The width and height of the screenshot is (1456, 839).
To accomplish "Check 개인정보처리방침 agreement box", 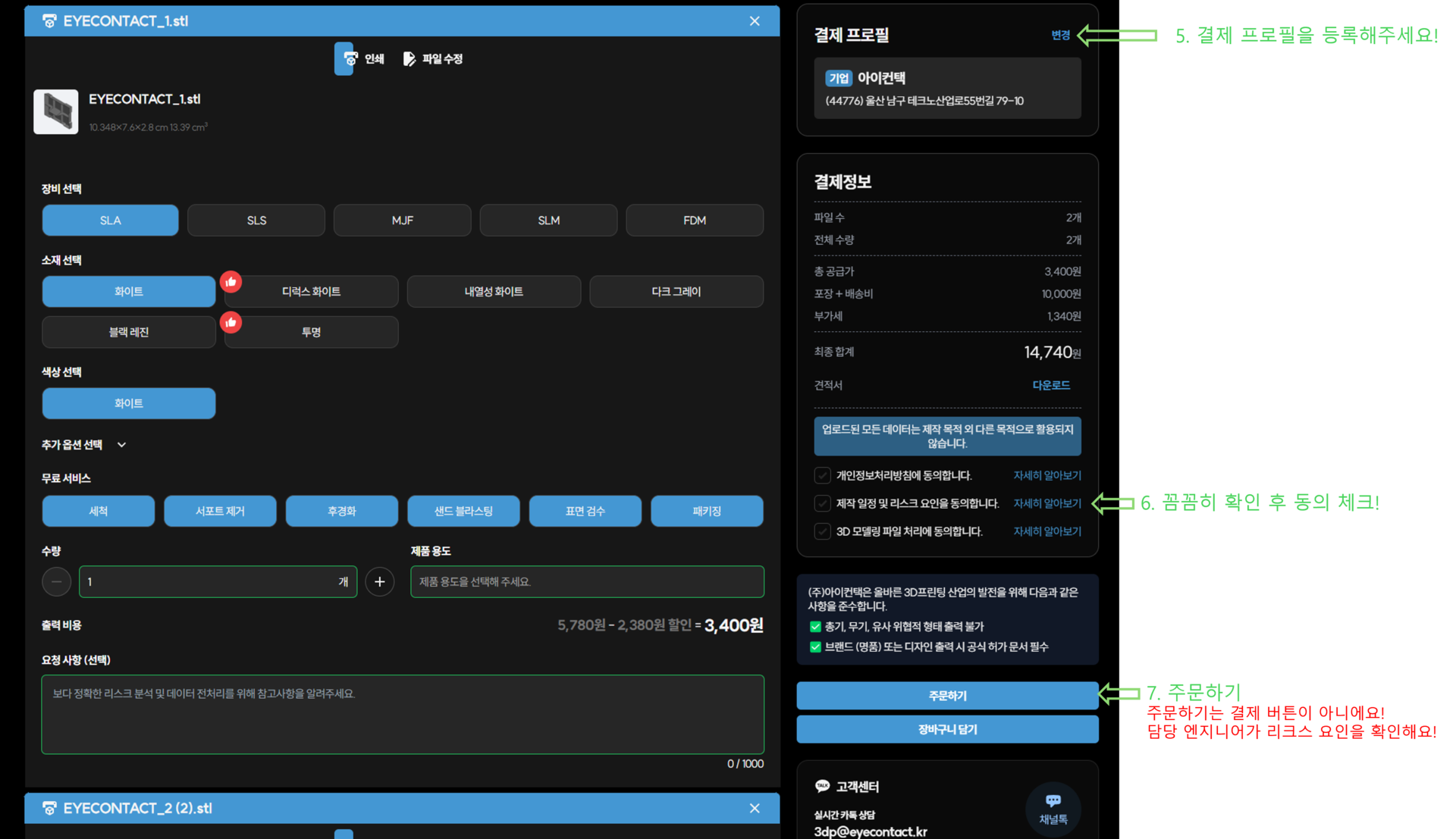I will pos(823,475).
